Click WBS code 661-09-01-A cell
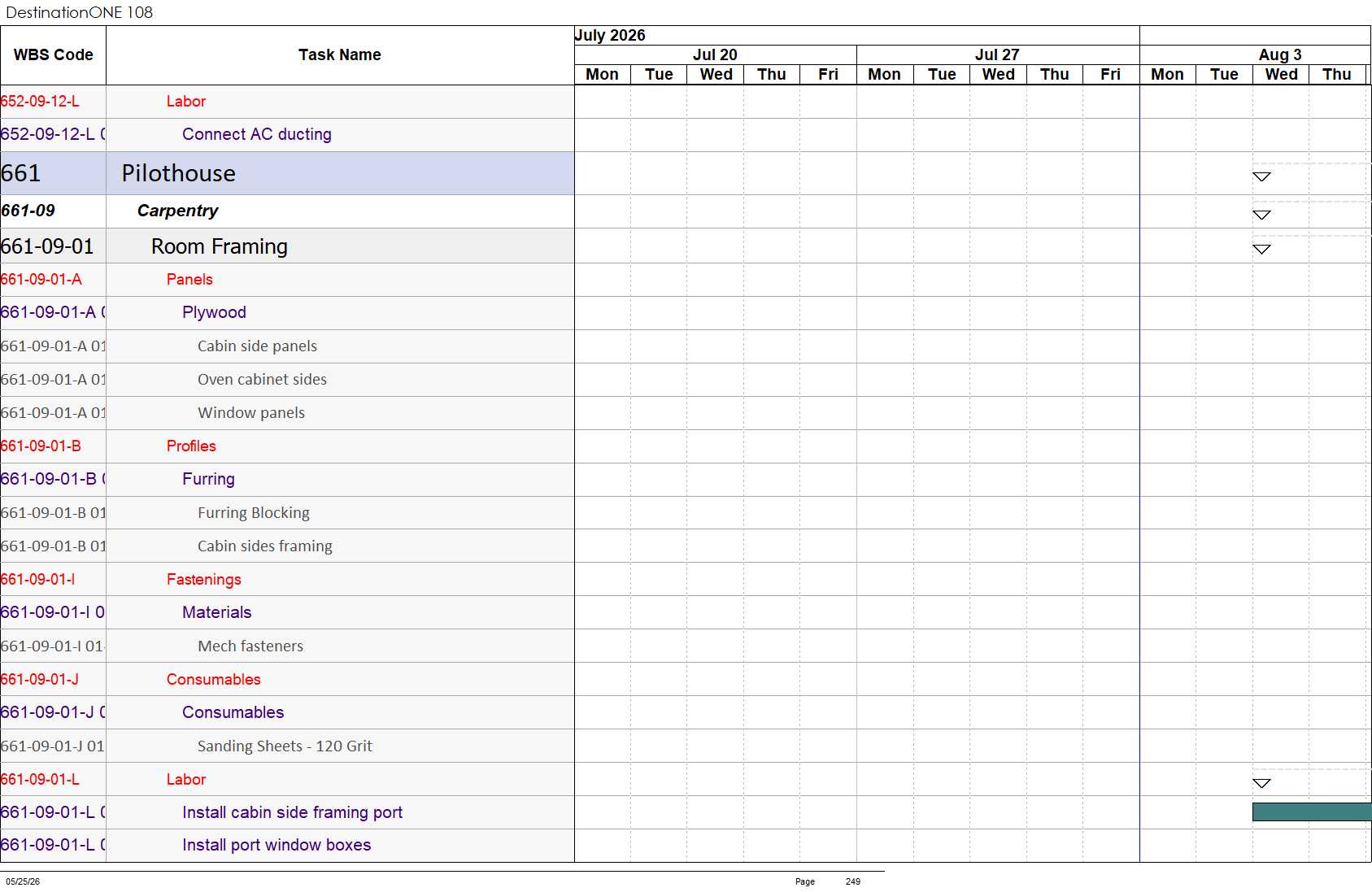The height and width of the screenshot is (892, 1372). tap(53, 280)
